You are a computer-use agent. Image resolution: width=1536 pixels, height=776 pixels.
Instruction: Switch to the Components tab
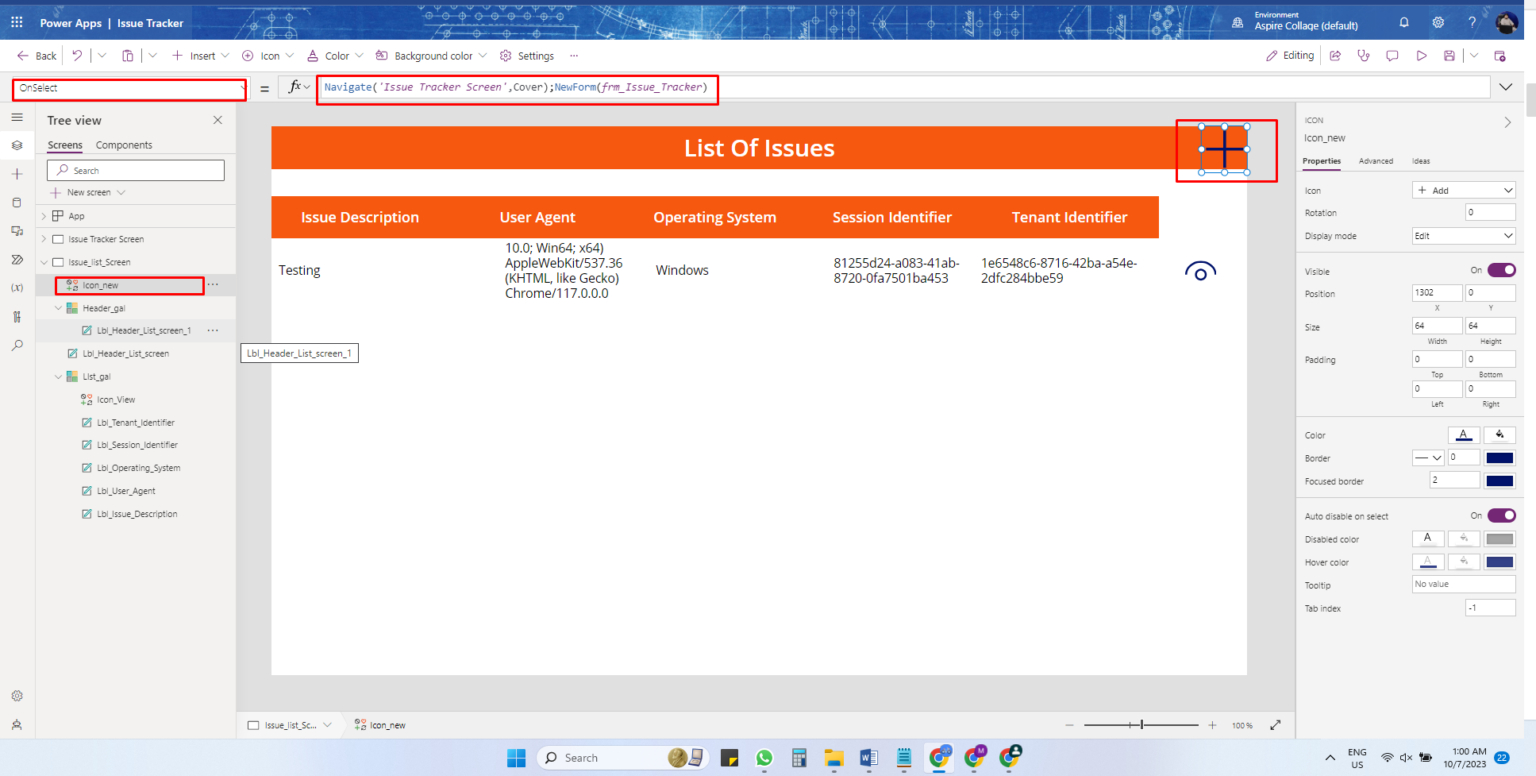pyautogui.click(x=124, y=145)
